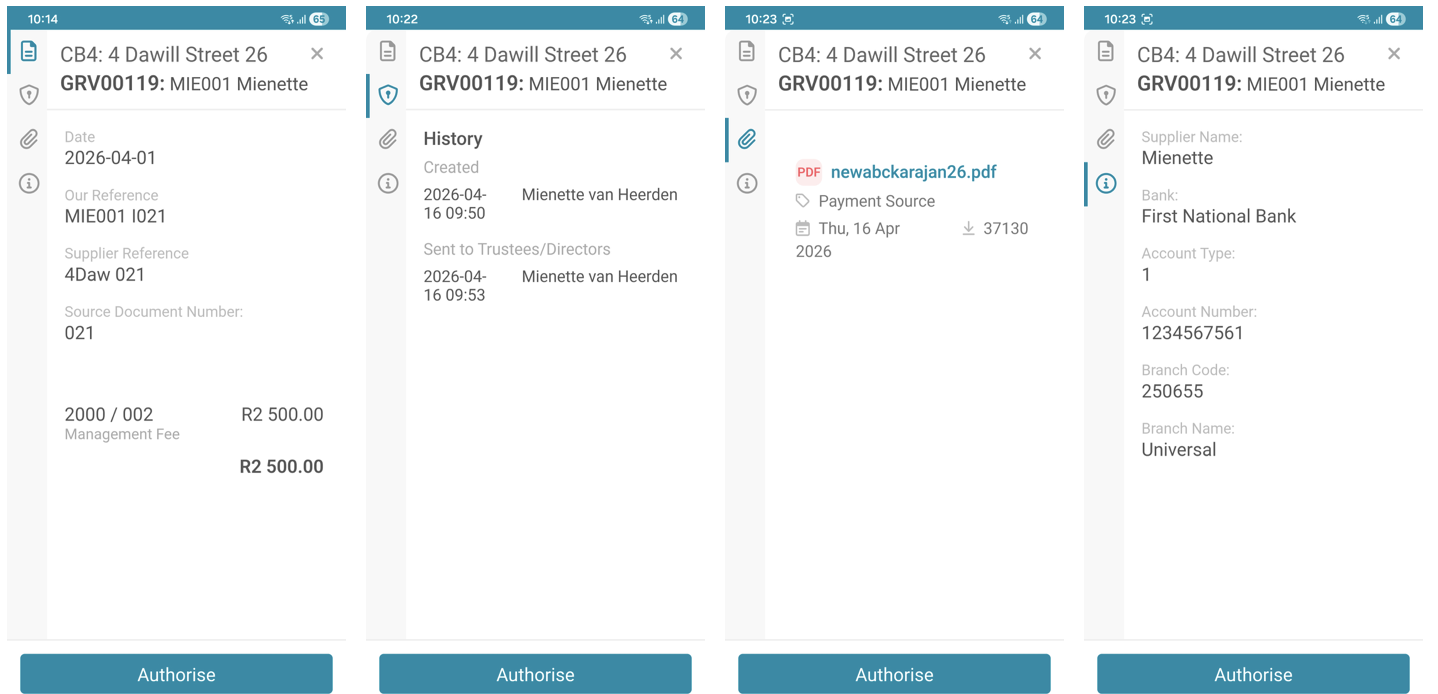The width and height of the screenshot is (1438, 694).
Task: Open document icon in History screen
Action: 388,51
